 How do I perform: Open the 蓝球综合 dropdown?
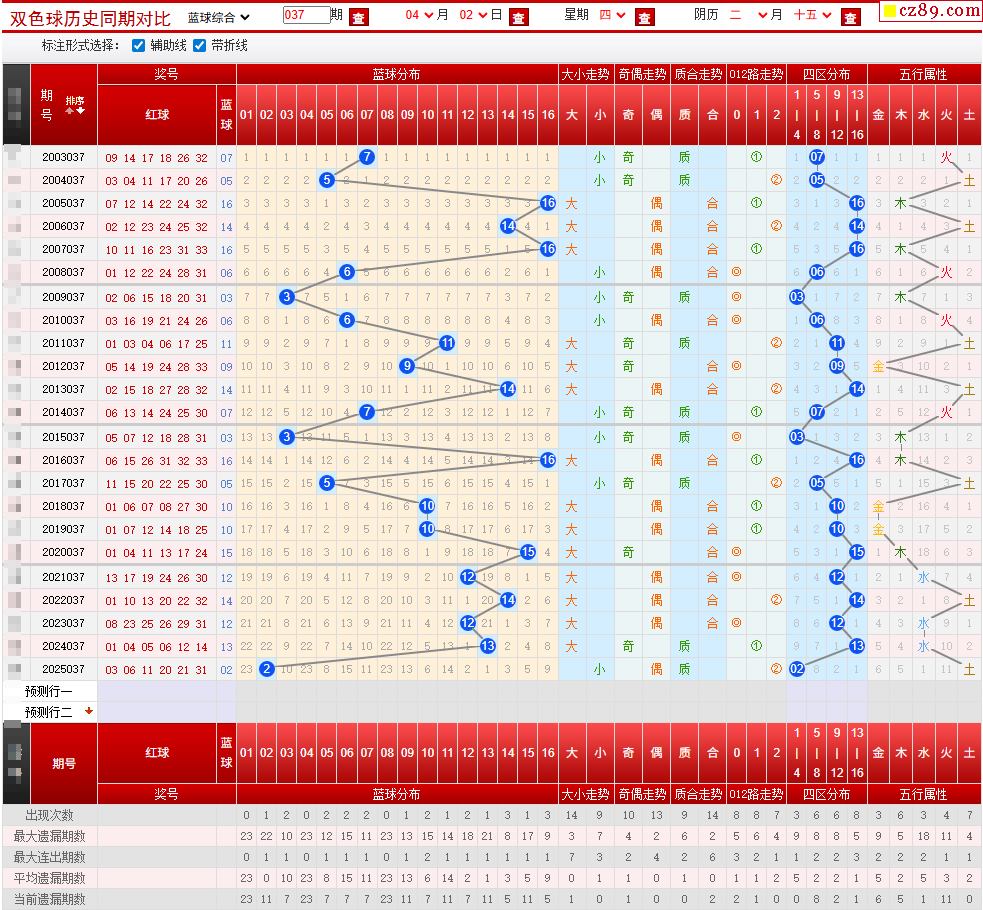click(218, 18)
